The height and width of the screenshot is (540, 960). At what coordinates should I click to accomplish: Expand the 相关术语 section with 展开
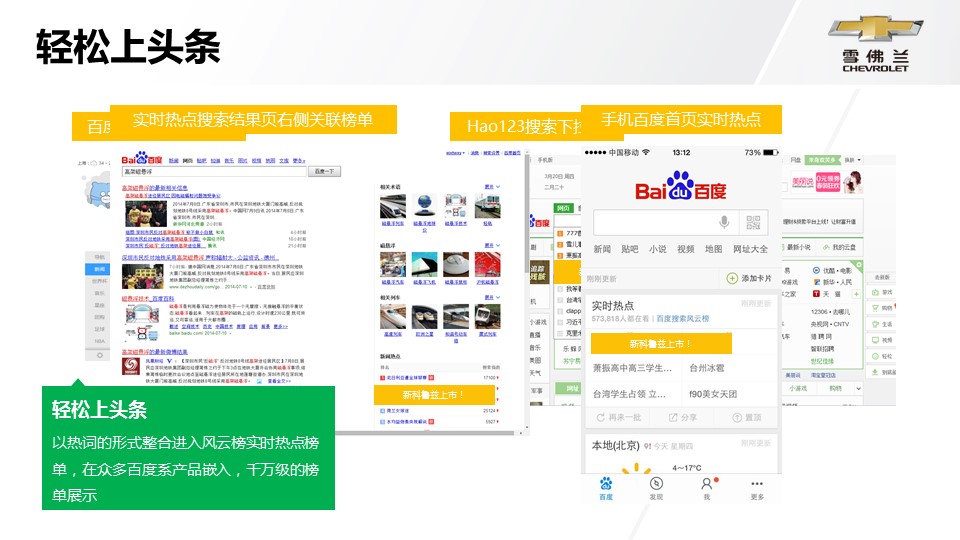click(492, 187)
